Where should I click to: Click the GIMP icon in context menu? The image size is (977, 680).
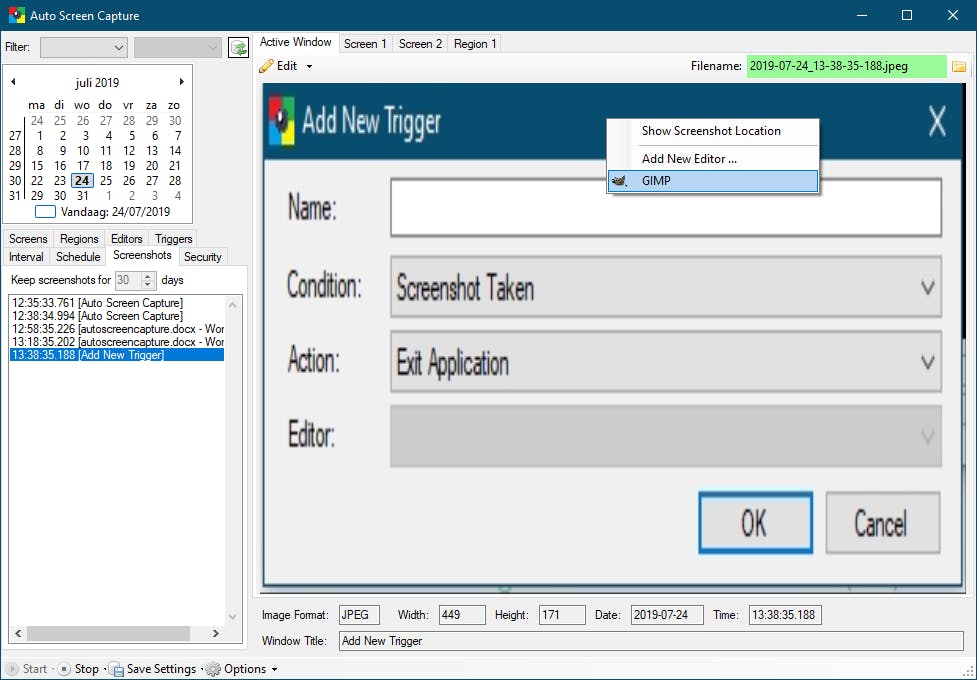619,181
